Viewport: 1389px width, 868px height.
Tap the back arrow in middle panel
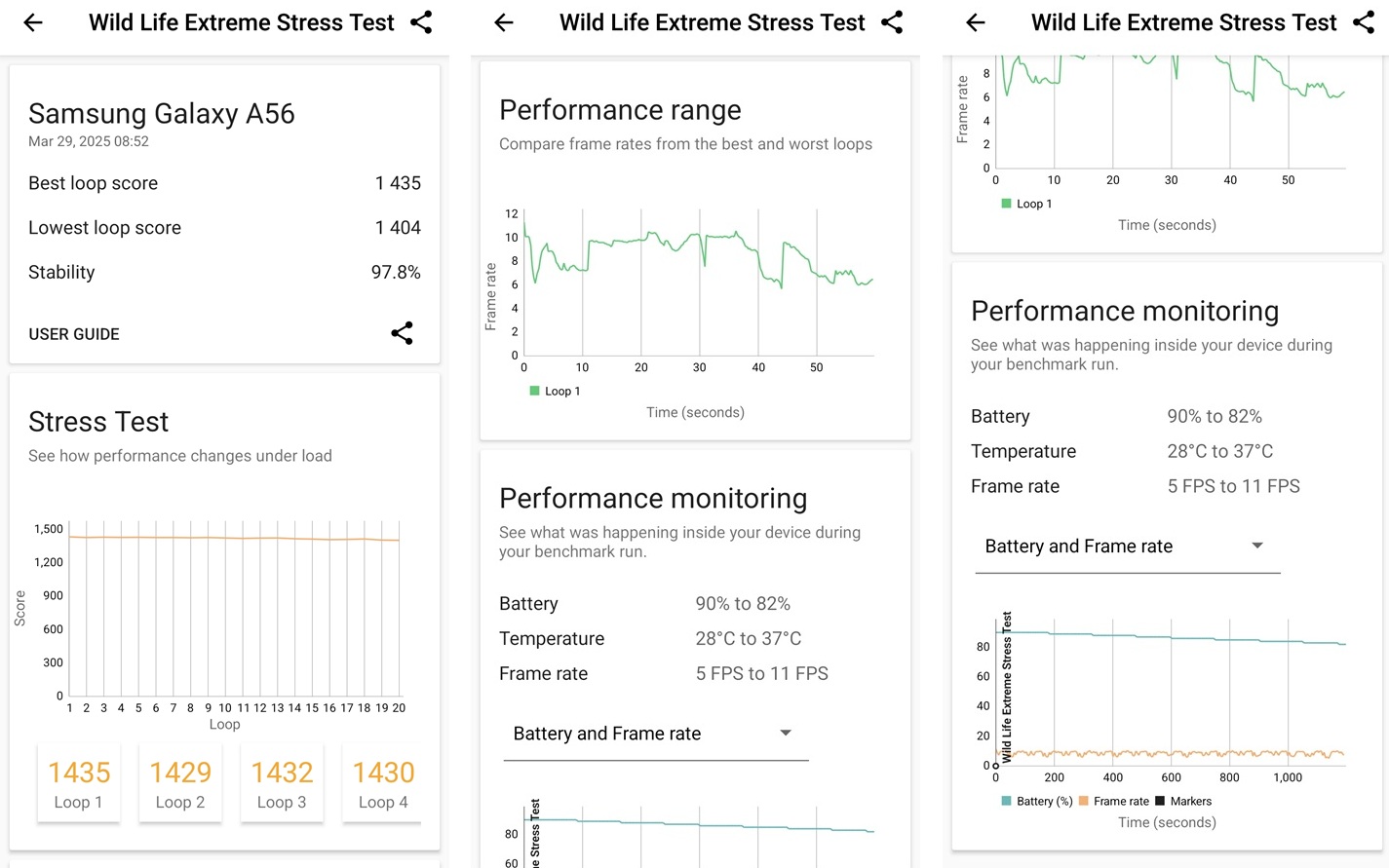[504, 22]
